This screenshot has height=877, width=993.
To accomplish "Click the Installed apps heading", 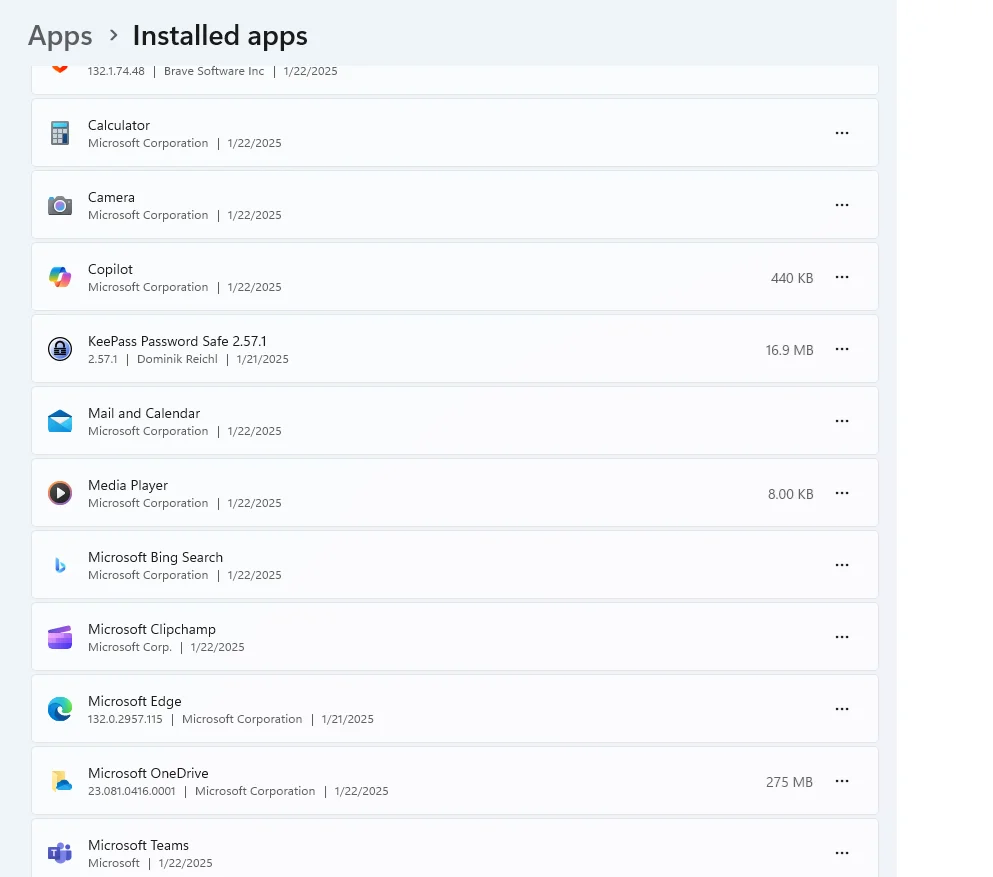I will coord(220,36).
